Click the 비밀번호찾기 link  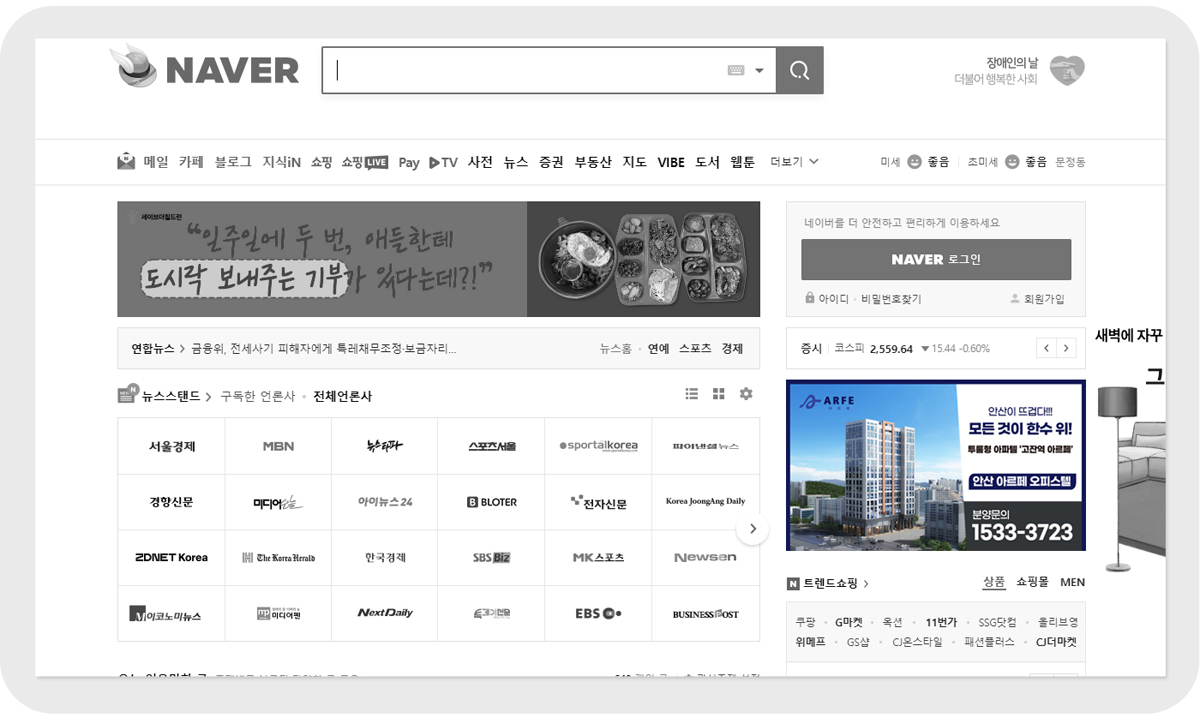(x=891, y=299)
